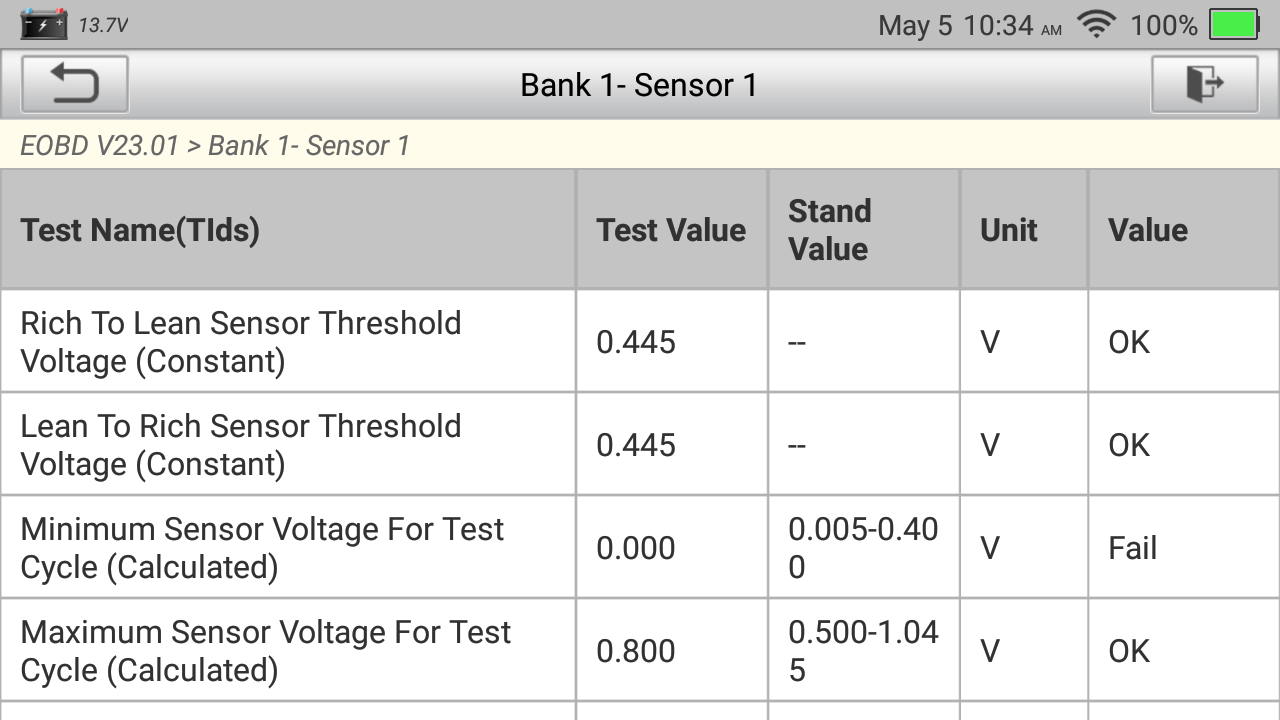Image resolution: width=1280 pixels, height=720 pixels.
Task: Tap the vehicle battery voltage icon
Action: tap(44, 24)
